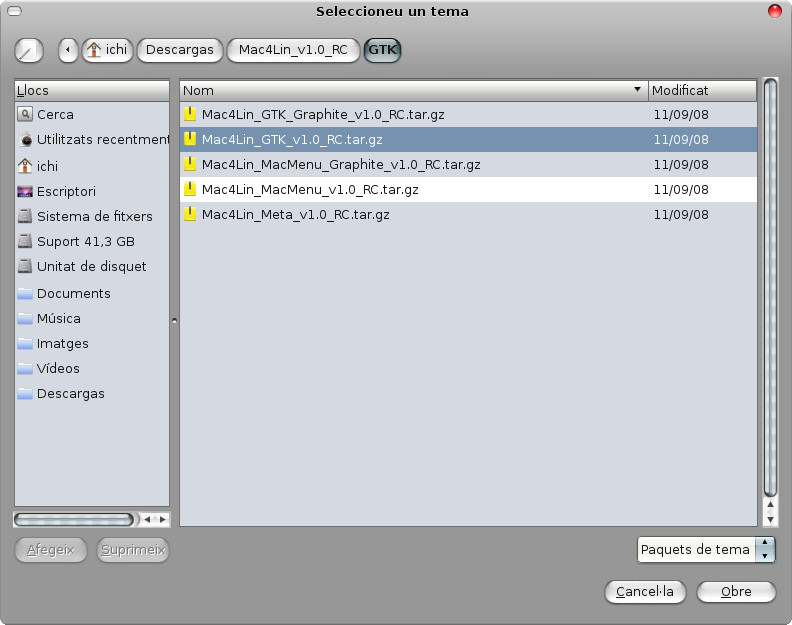The image size is (792, 625).
Task: Select Mac4Lin_MacMenu_Graphite_v1.0_RC.tar.gz file
Action: [468, 165]
